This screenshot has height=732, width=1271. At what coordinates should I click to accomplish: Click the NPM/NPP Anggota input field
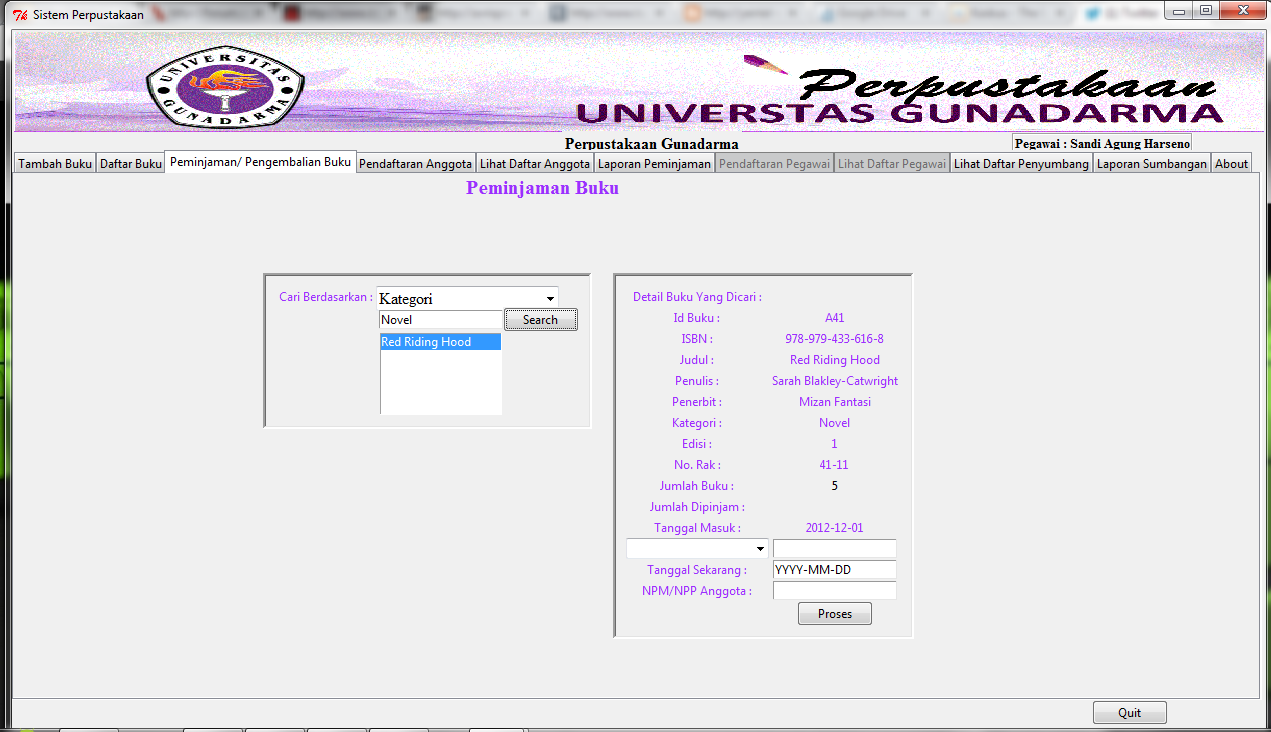coord(834,591)
